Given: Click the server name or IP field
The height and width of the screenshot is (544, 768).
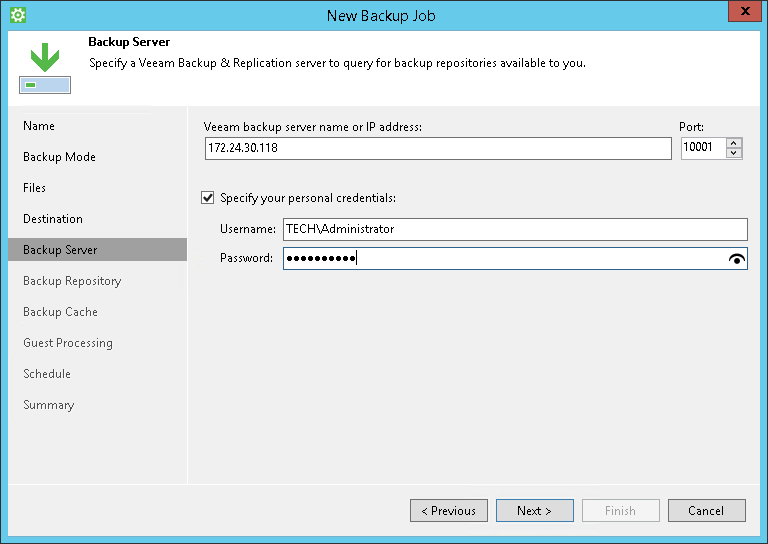Looking at the screenshot, I should click(437, 148).
